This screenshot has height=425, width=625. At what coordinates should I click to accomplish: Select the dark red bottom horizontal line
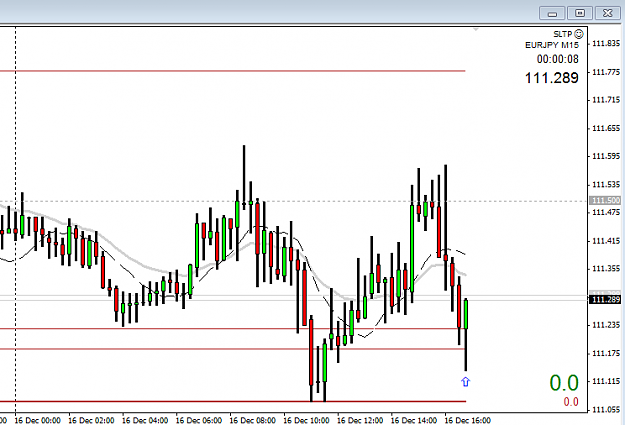click(x=233, y=401)
